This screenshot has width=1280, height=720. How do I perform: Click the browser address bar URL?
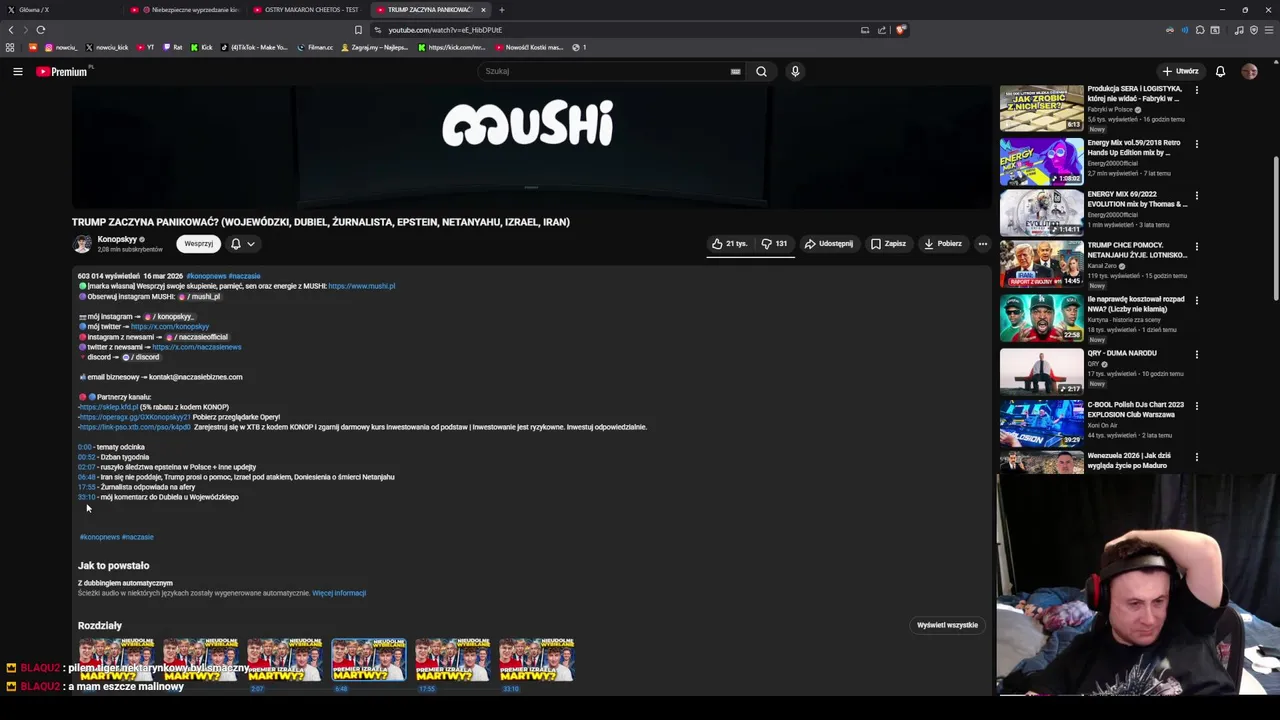445,30
